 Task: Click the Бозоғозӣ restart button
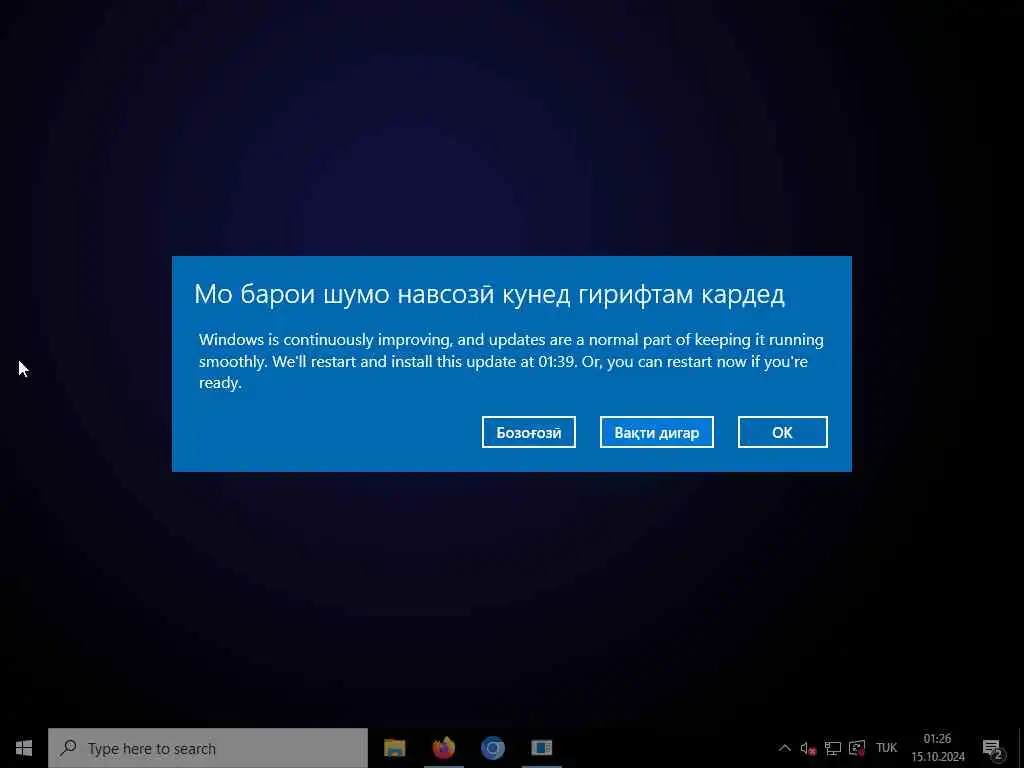pos(528,432)
